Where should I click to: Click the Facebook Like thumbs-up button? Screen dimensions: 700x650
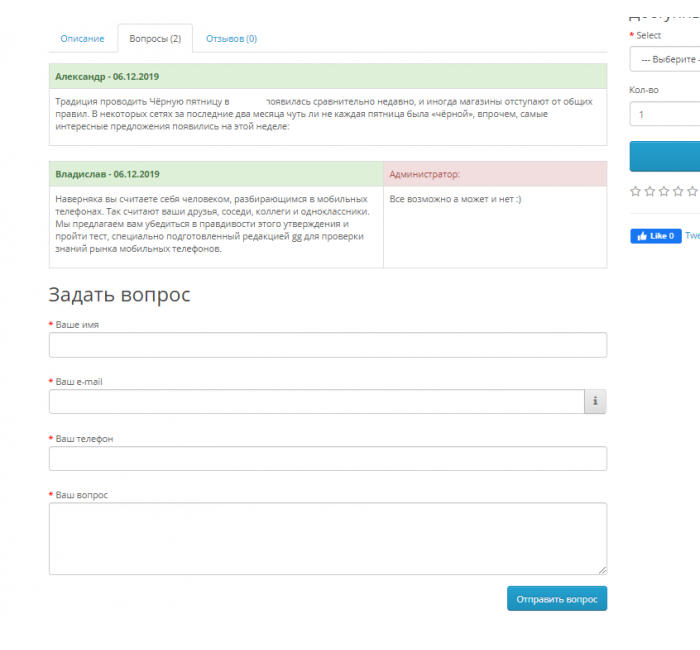pyautogui.click(x=655, y=236)
